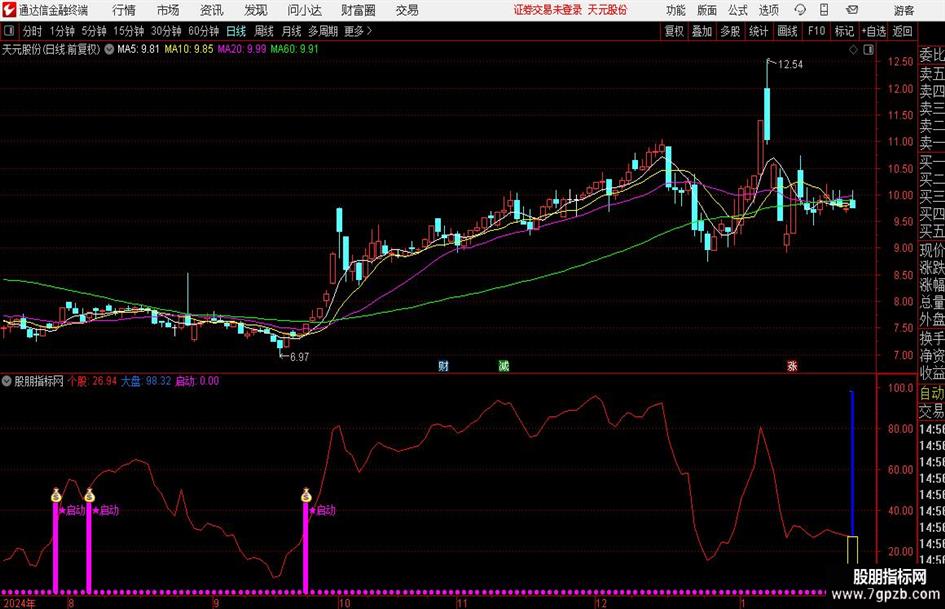
Task: Click the 叠加 overlay button
Action: pyautogui.click(x=702, y=31)
